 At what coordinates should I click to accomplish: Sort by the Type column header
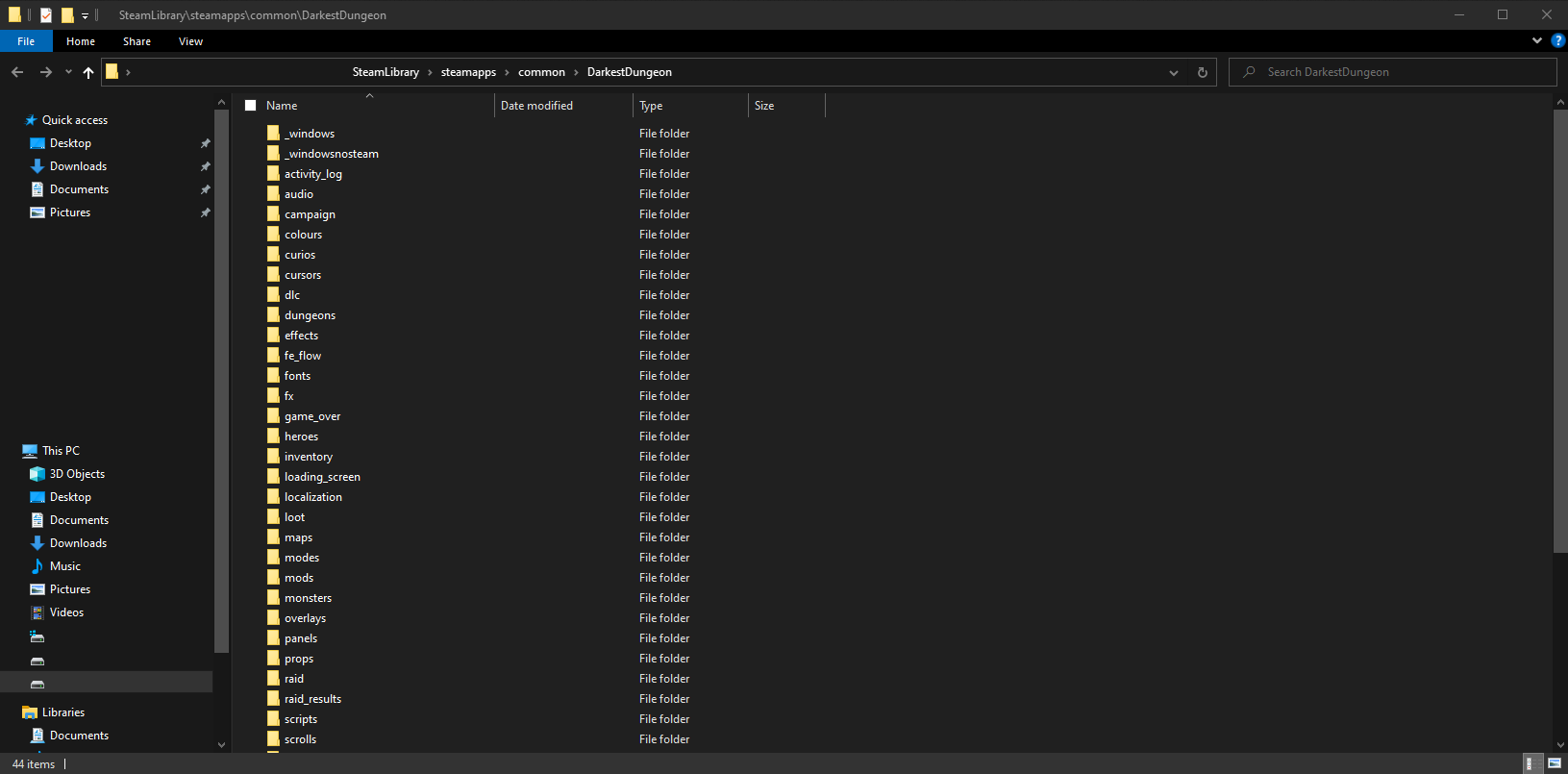[x=651, y=106]
